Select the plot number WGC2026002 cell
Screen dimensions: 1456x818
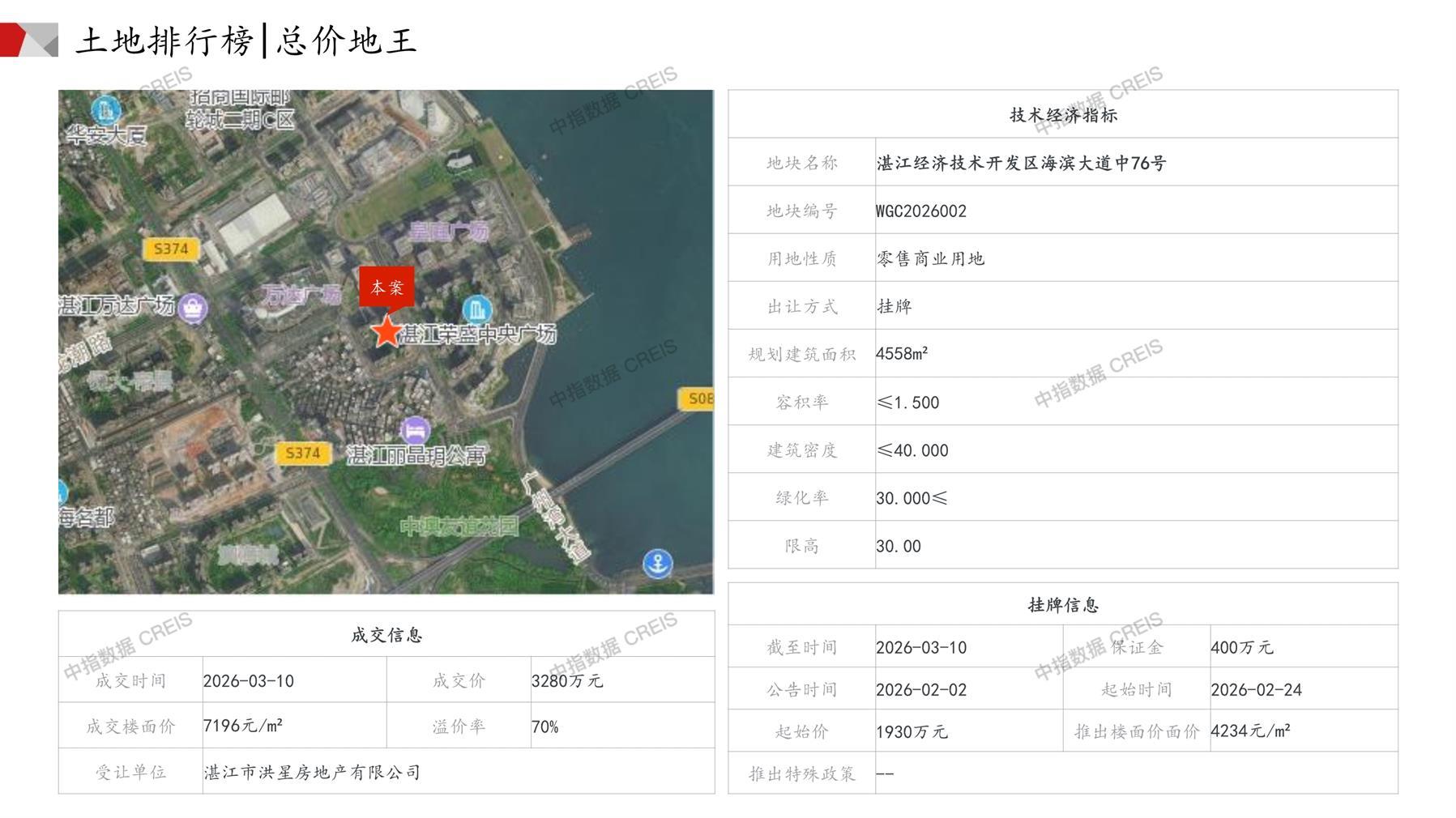coord(921,211)
